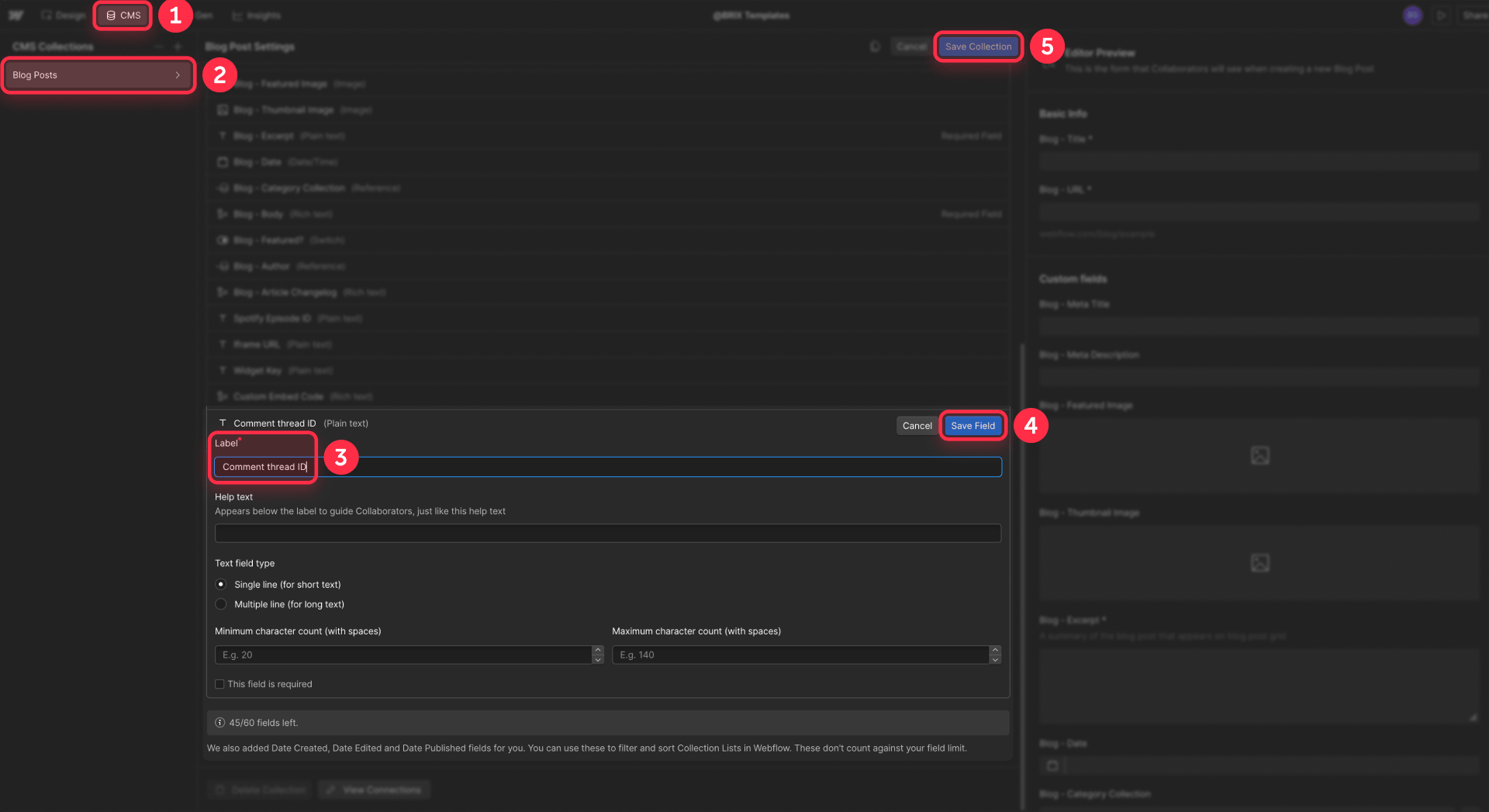This screenshot has width=1489, height=812.
Task: Select Multiple line for long text
Action: coord(220,603)
